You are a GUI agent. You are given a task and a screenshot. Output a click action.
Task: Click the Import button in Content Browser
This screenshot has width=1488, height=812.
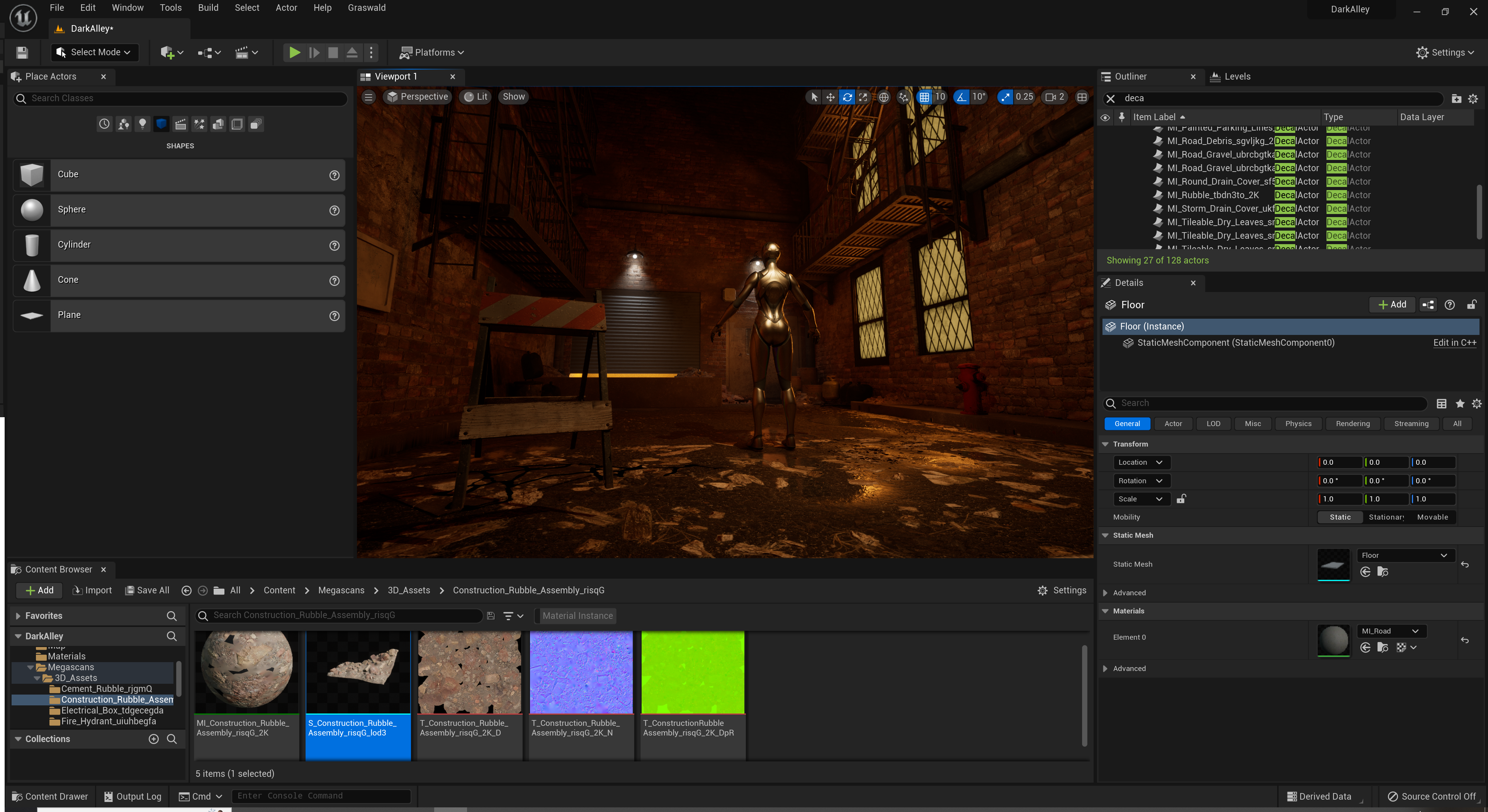92,590
